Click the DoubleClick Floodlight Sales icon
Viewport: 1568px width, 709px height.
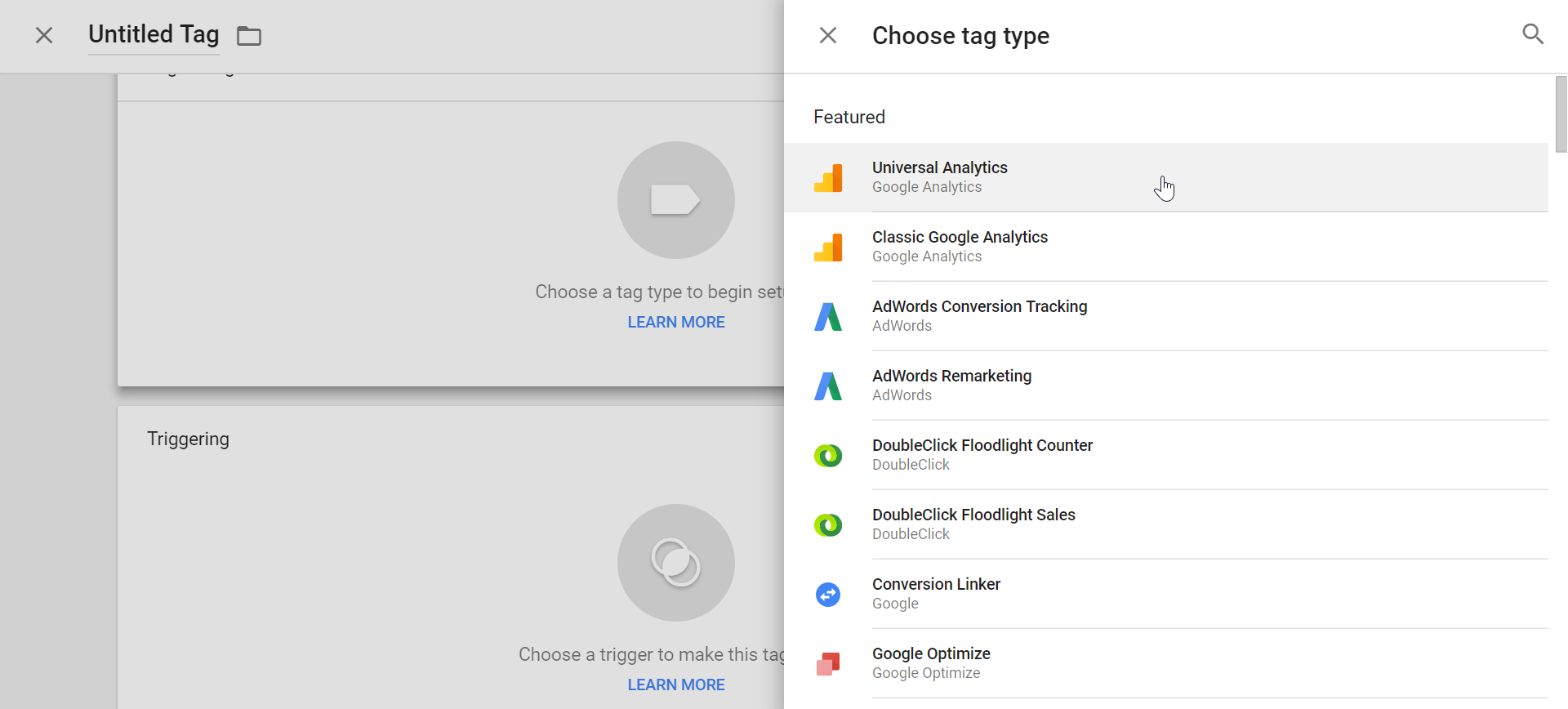[828, 525]
